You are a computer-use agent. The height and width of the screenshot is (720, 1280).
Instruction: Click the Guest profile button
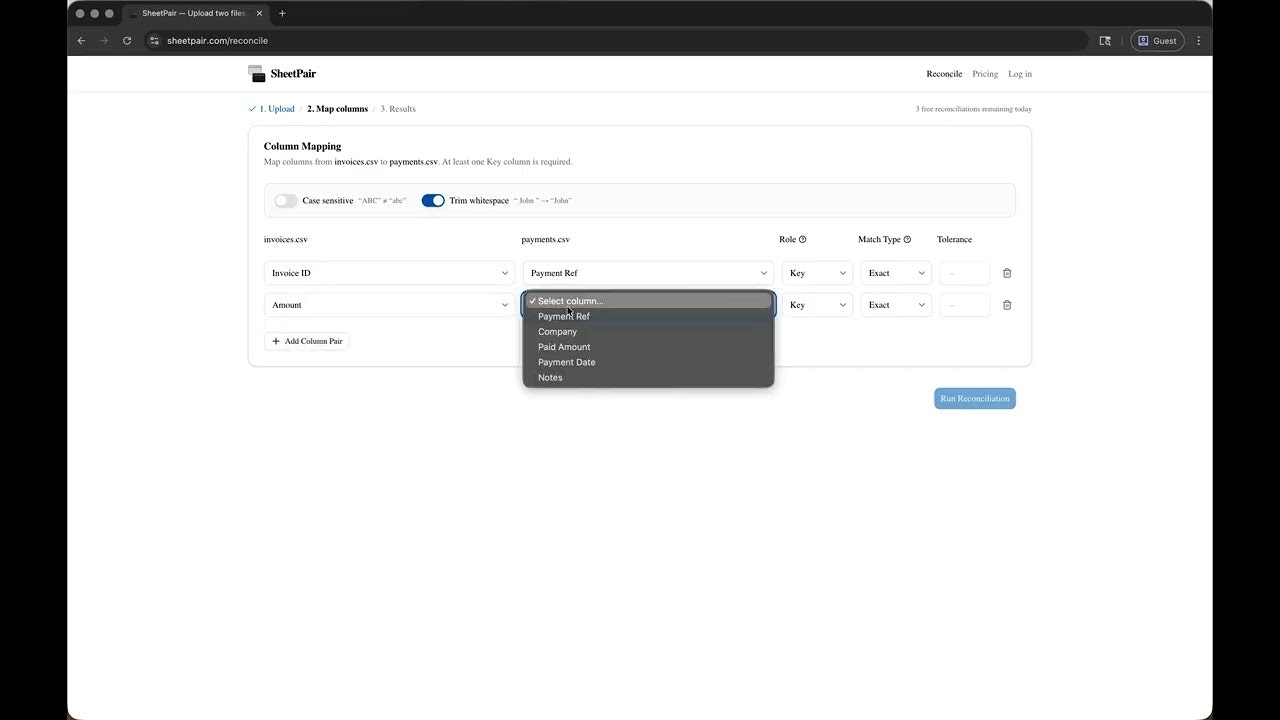1157,41
